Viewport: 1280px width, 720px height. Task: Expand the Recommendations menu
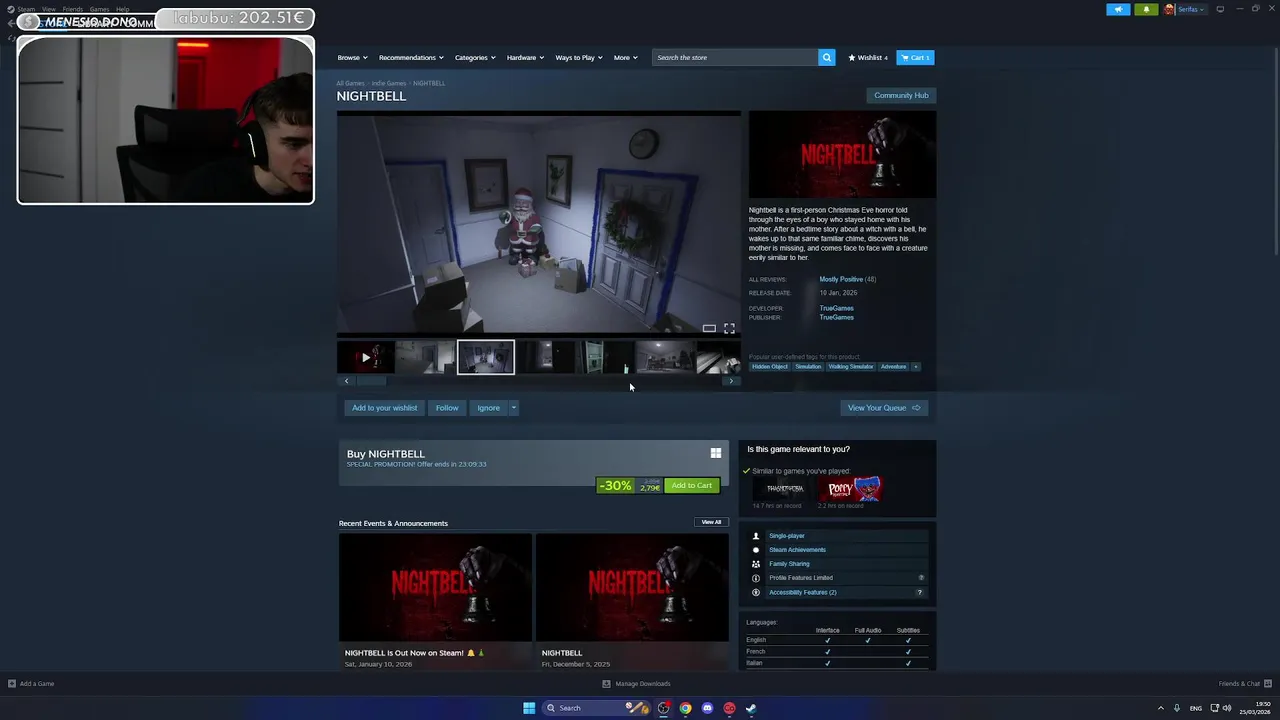pyautogui.click(x=411, y=57)
